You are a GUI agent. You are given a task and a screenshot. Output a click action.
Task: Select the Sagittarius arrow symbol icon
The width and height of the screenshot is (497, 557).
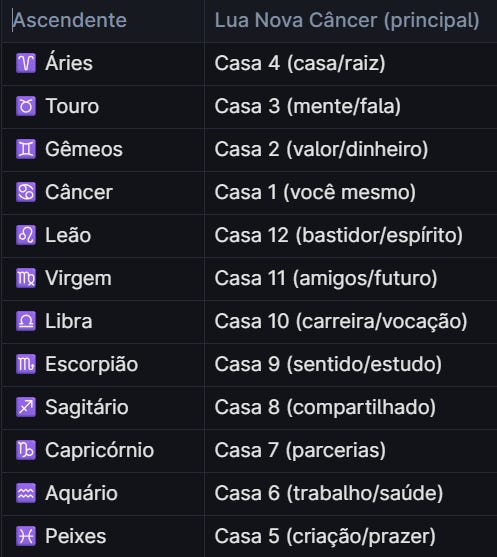[26, 407]
